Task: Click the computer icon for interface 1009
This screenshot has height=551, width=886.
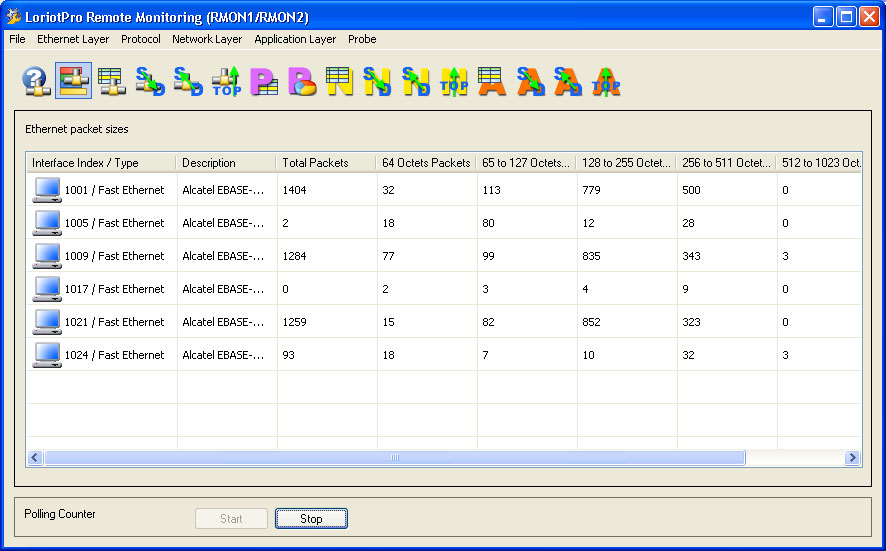Action: (x=47, y=256)
